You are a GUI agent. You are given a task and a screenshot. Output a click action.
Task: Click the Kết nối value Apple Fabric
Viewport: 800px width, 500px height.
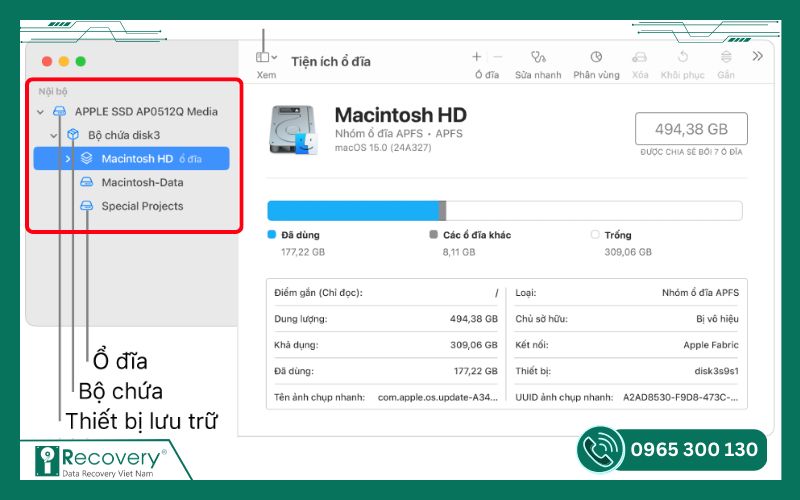pyautogui.click(x=711, y=345)
